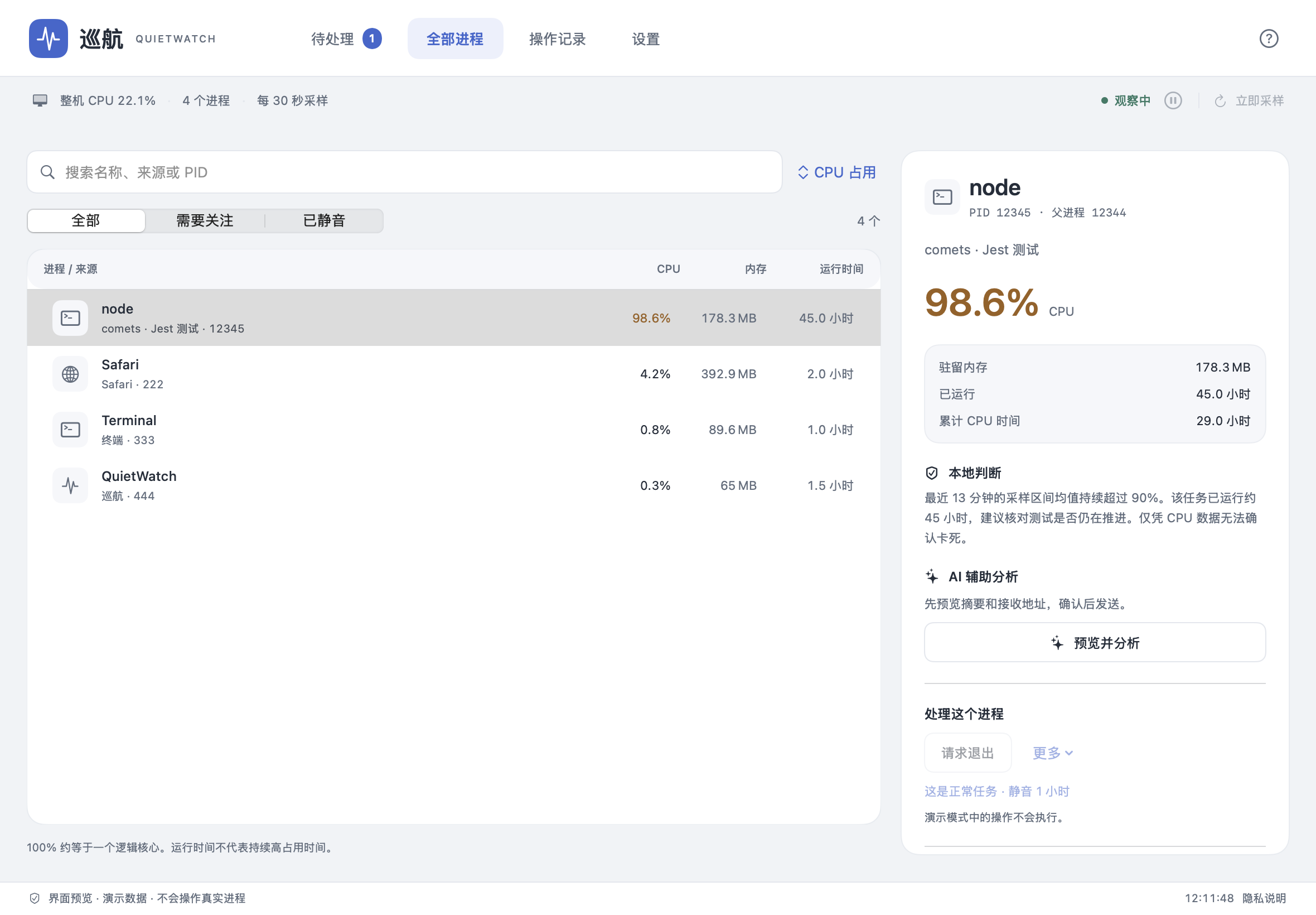
Task: Click the 392.9 MB memory value
Action: point(728,374)
